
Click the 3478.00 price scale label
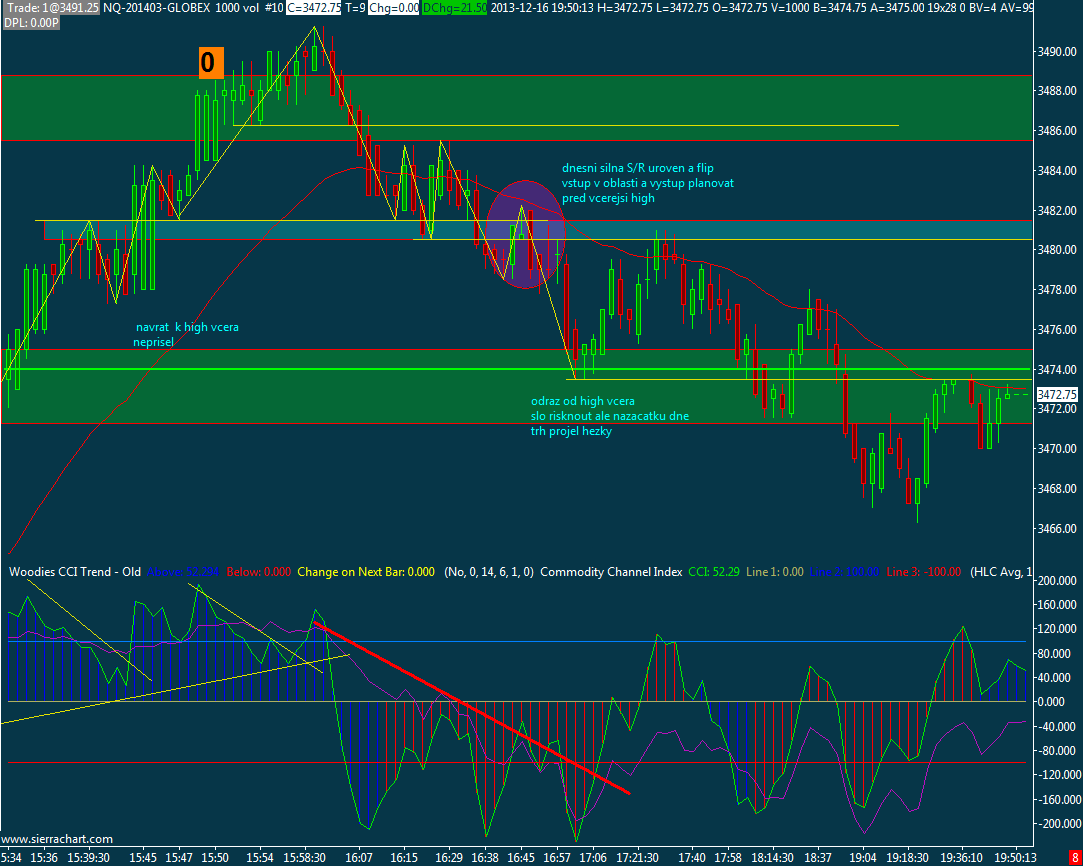(x=1057, y=289)
